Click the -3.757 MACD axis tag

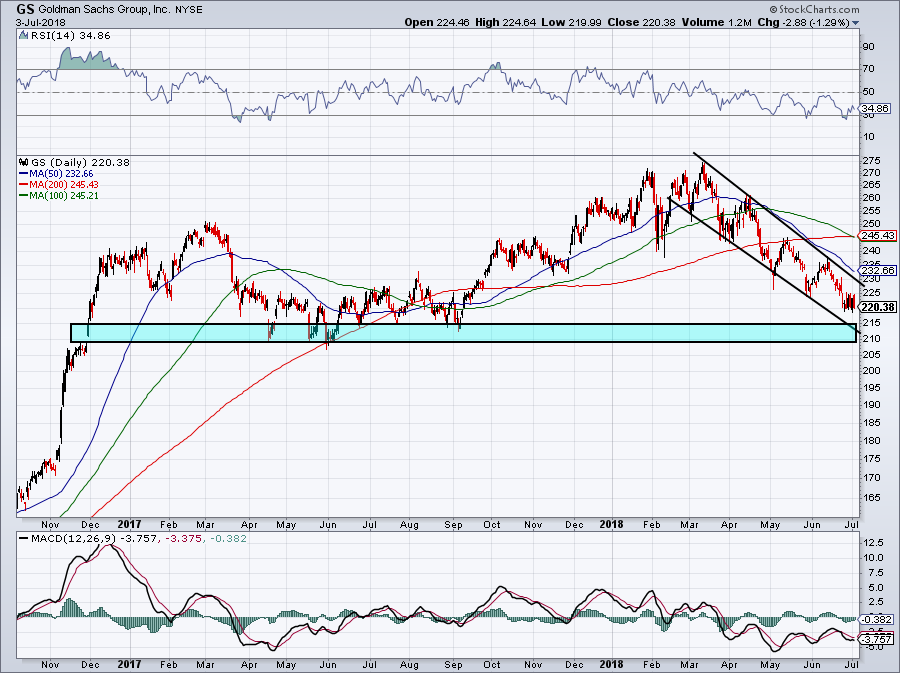pyautogui.click(x=876, y=639)
